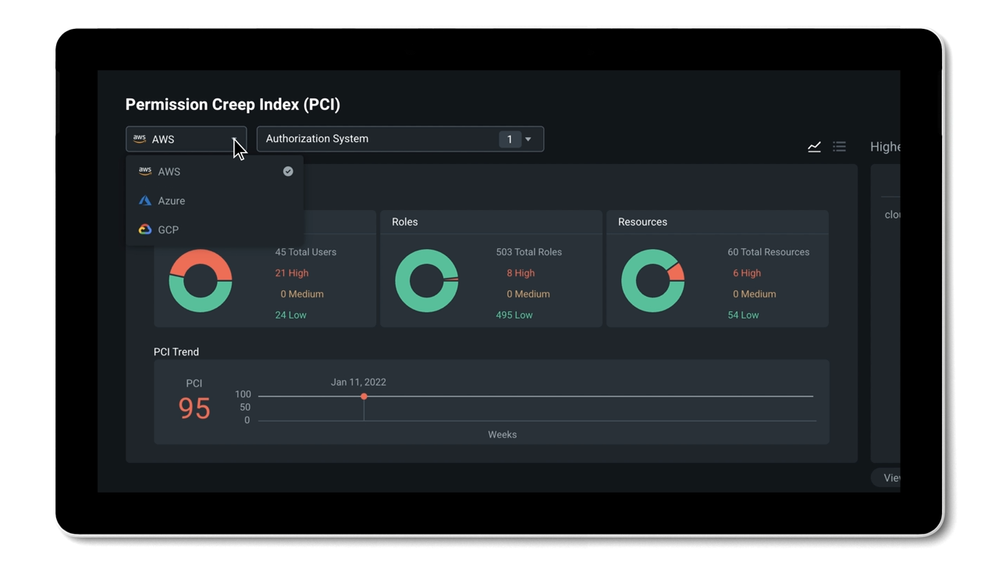Screen dimensions: 999x562
Task: Open the Authorization System dropdown
Action: coord(400,139)
